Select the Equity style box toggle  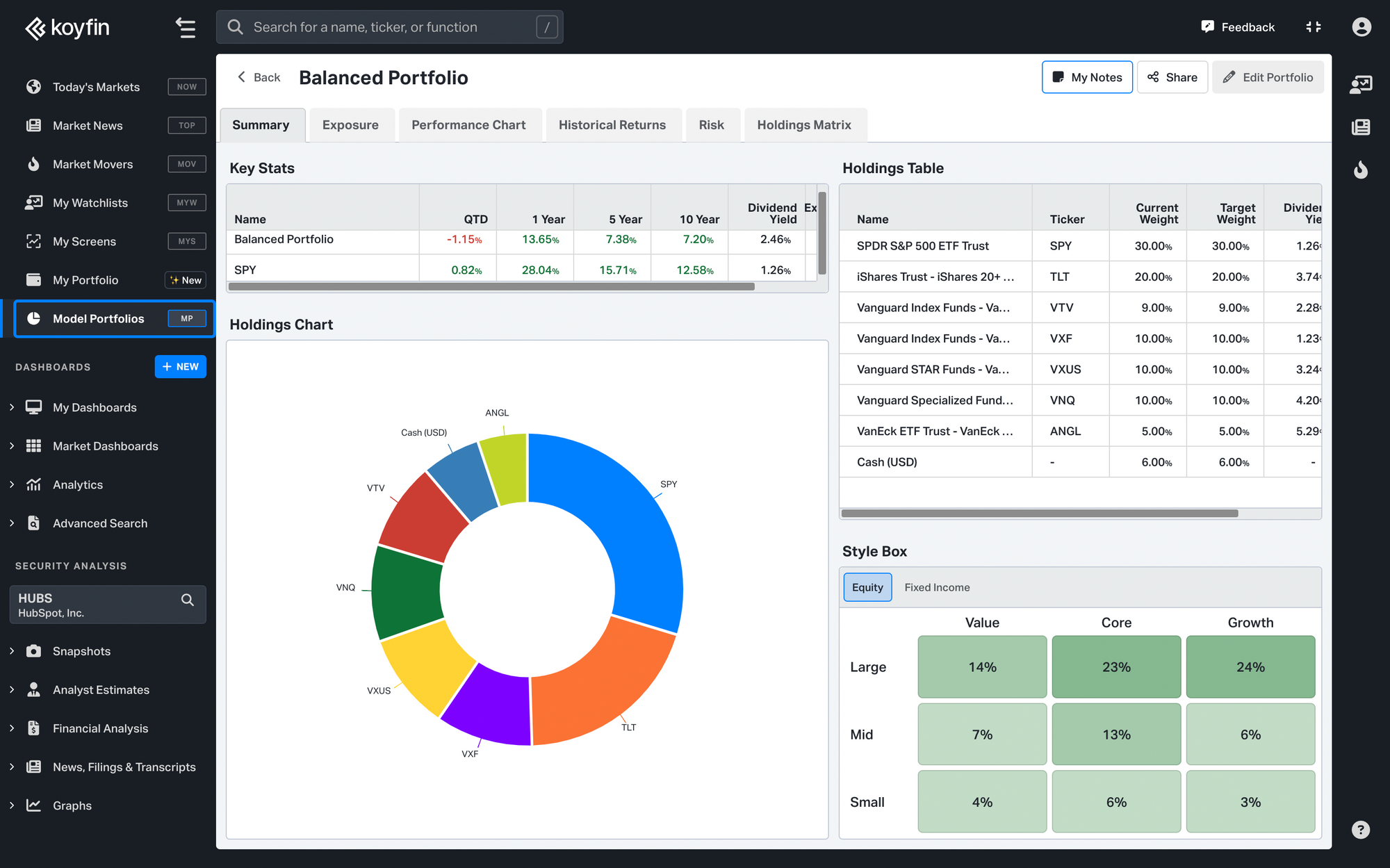[867, 587]
